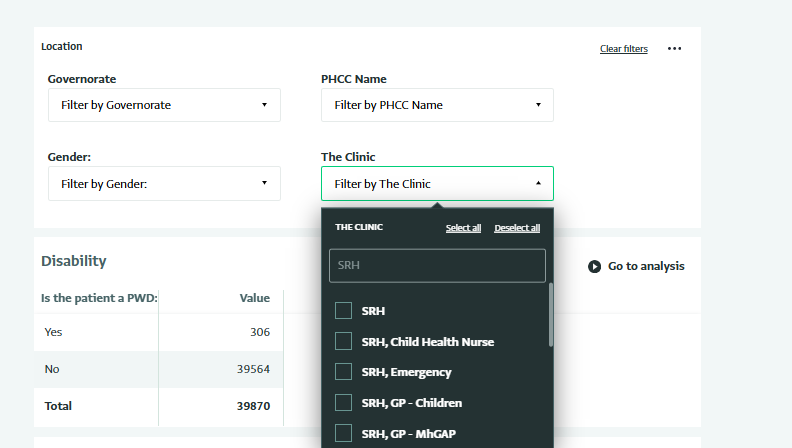The image size is (792, 448).
Task: Click the Go to analysis play icon
Action: [x=595, y=266]
